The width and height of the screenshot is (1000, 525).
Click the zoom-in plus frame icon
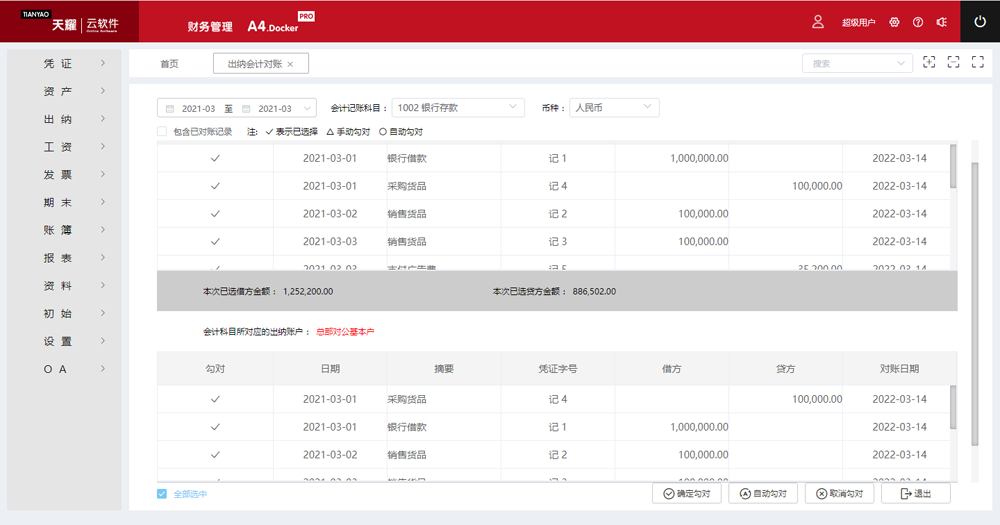click(929, 62)
